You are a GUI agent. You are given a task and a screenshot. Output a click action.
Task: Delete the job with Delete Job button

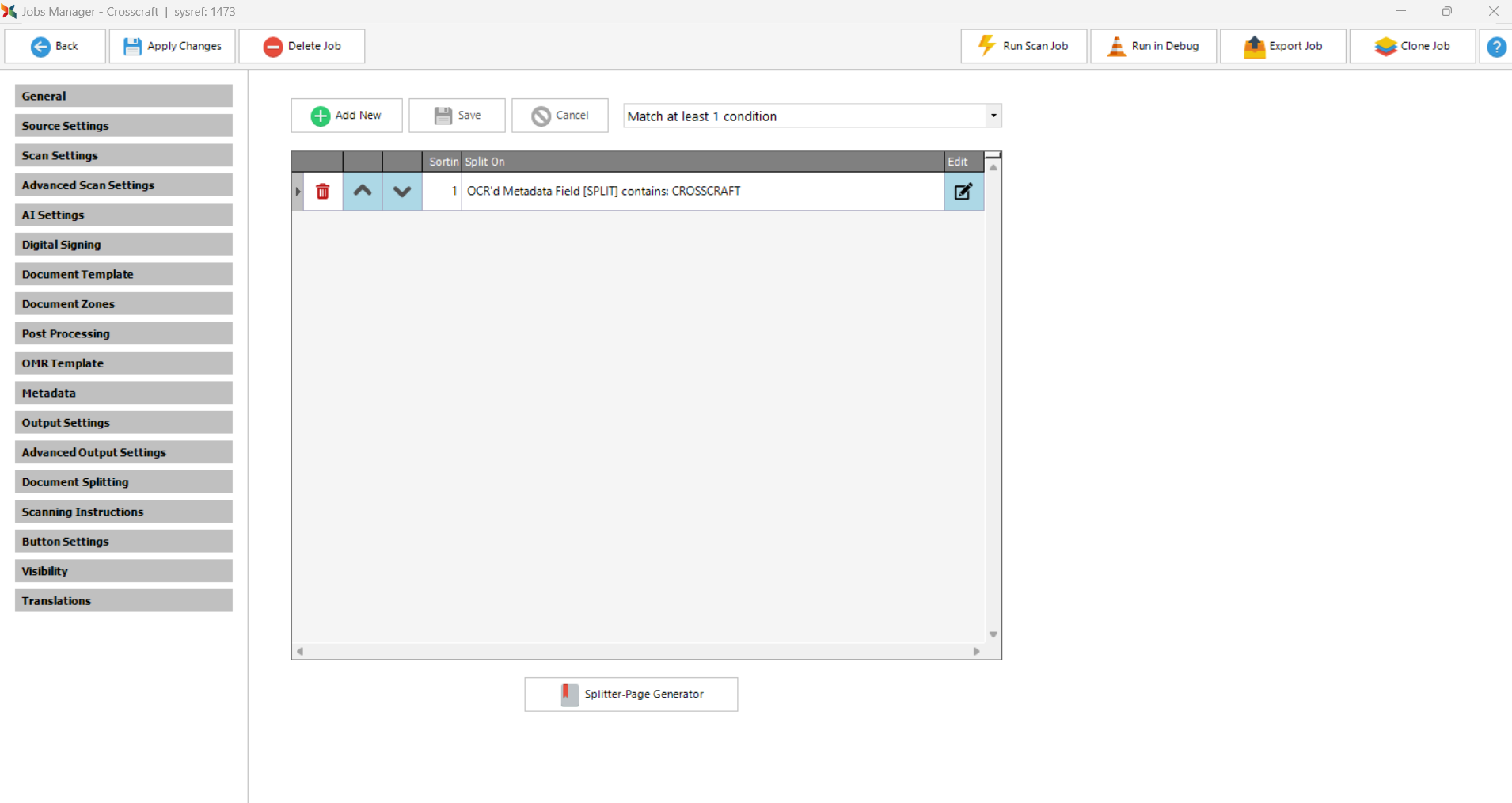(302, 47)
